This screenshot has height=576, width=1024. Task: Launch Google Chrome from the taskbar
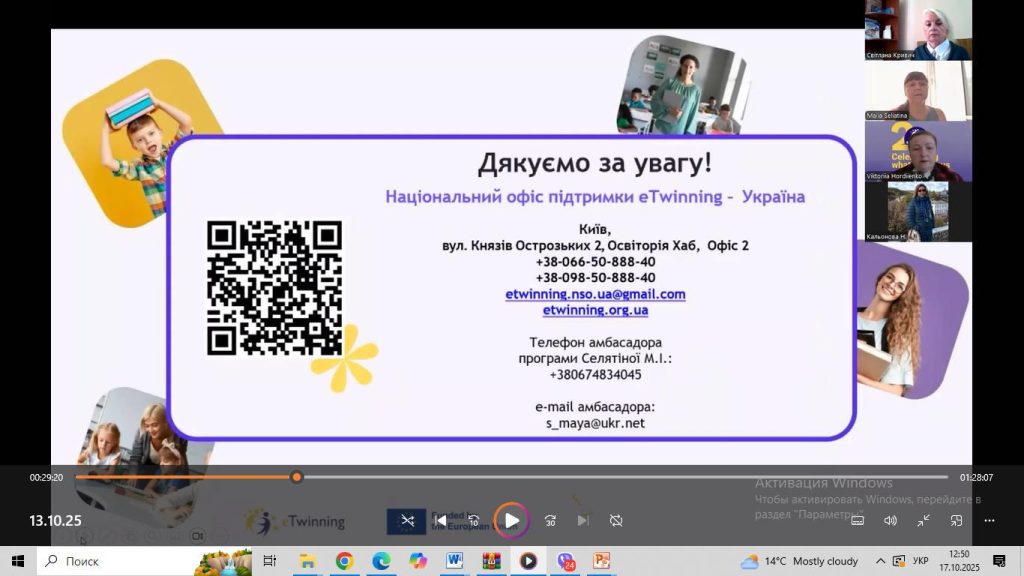(x=344, y=561)
